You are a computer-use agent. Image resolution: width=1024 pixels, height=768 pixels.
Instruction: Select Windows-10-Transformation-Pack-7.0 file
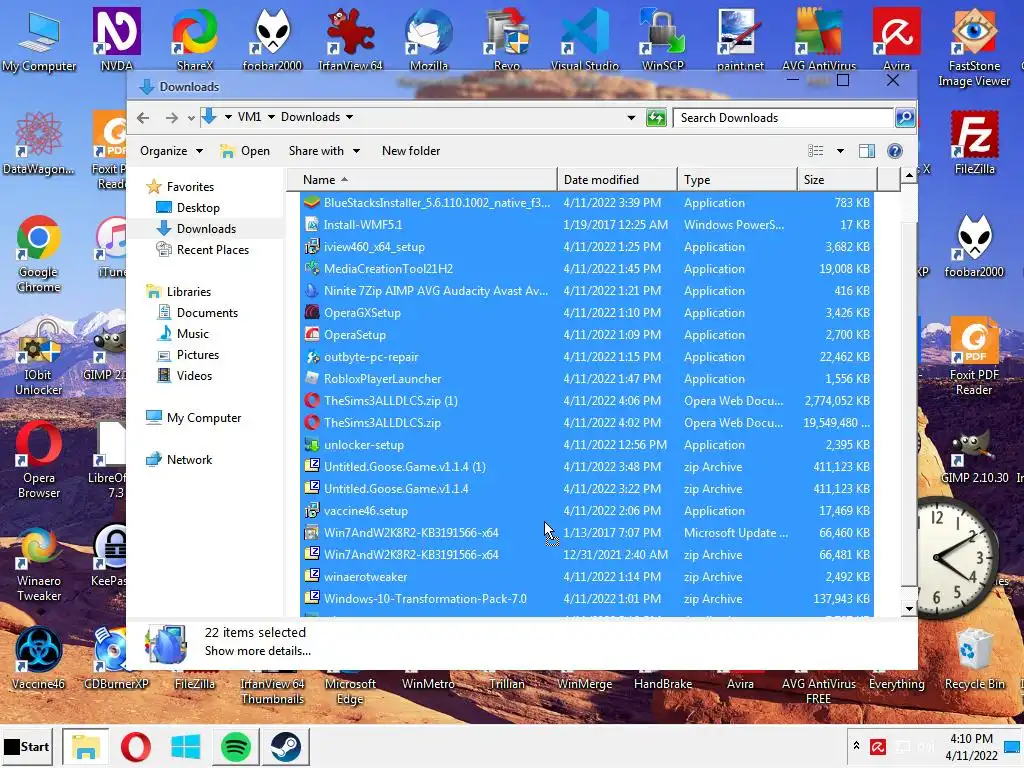click(586, 599)
